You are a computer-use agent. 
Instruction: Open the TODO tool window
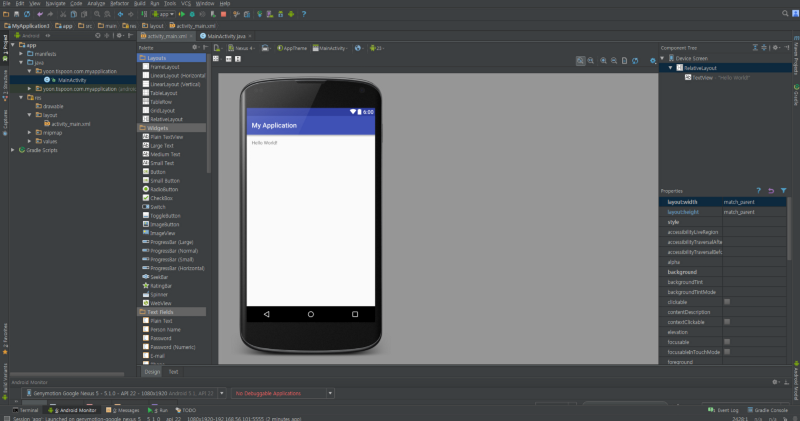pyautogui.click(x=186, y=410)
